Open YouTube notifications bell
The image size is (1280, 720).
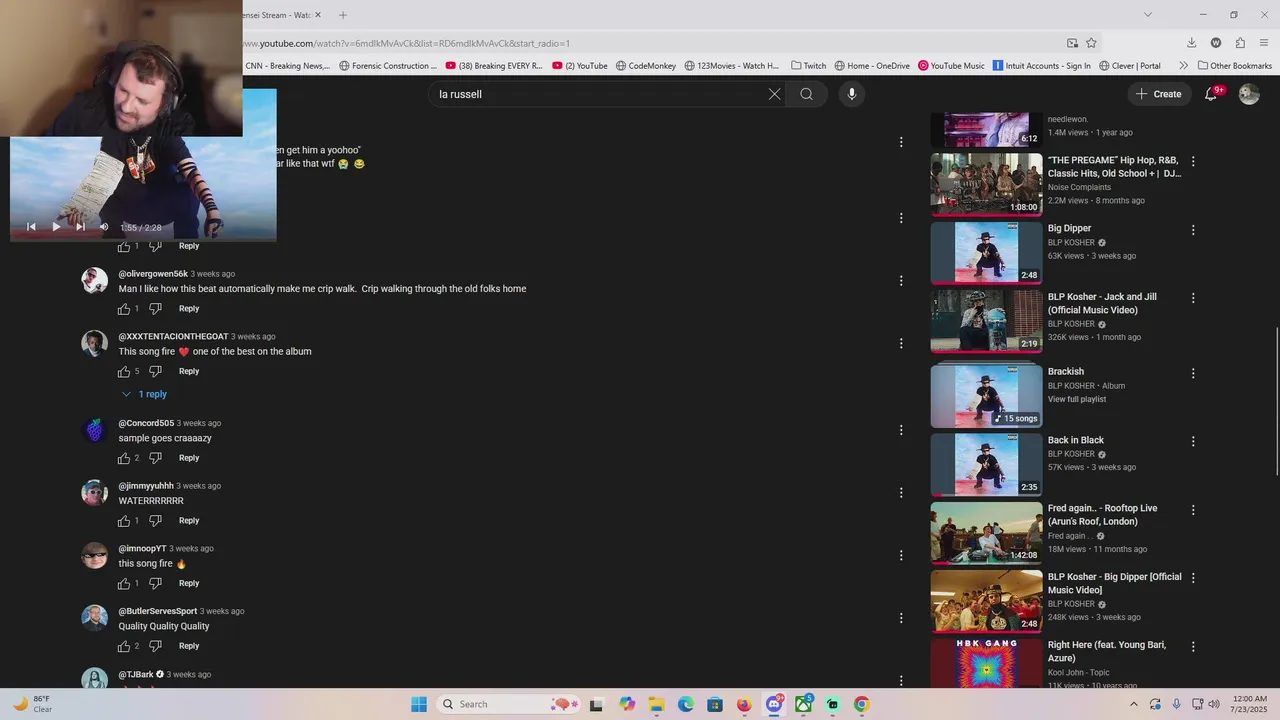coord(1211,94)
